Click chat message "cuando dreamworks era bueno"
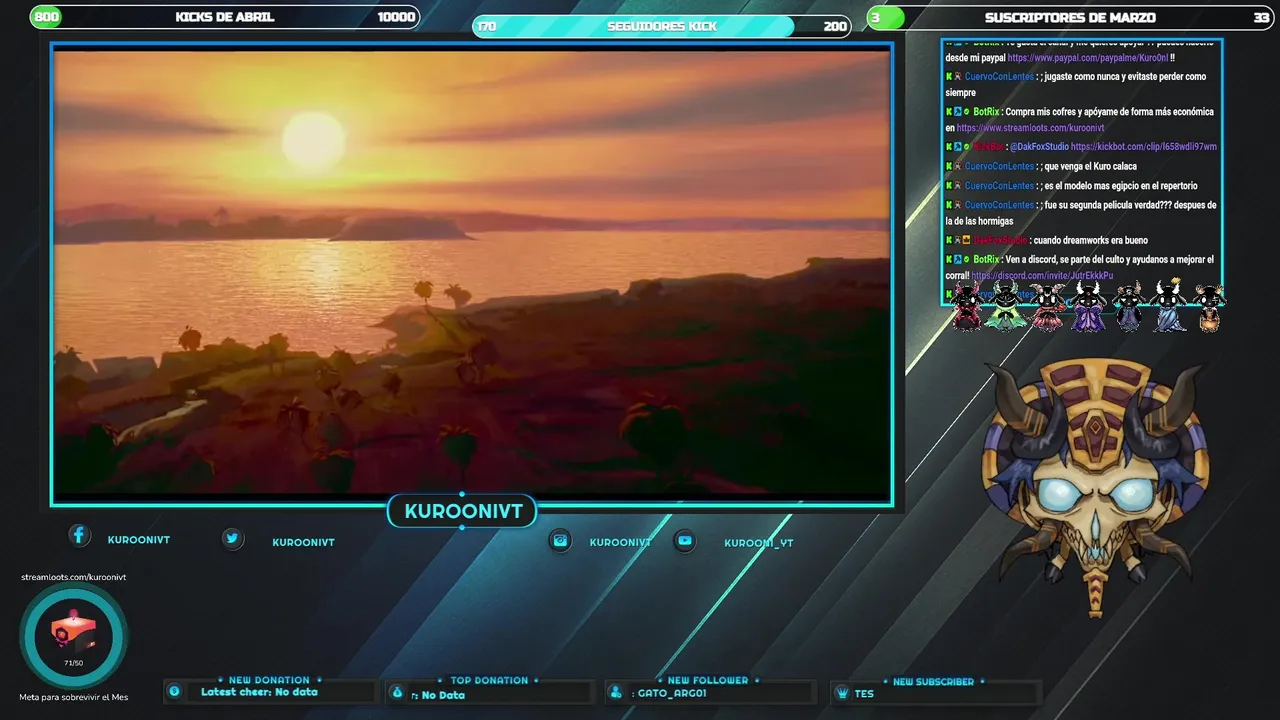The height and width of the screenshot is (720, 1280). coord(1090,240)
